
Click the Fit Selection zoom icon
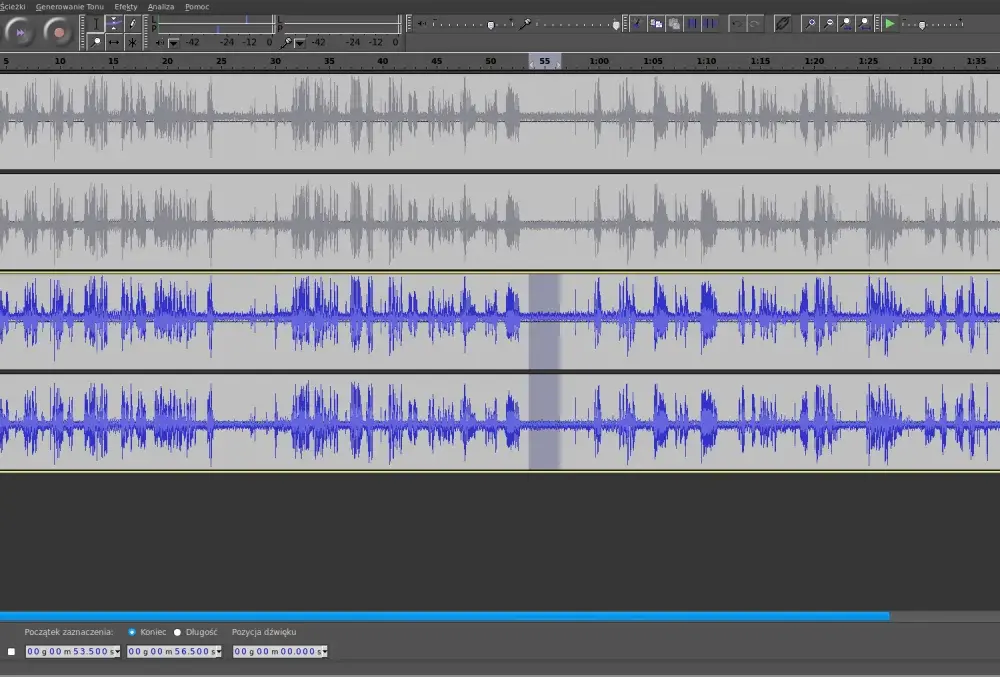[x=846, y=24]
